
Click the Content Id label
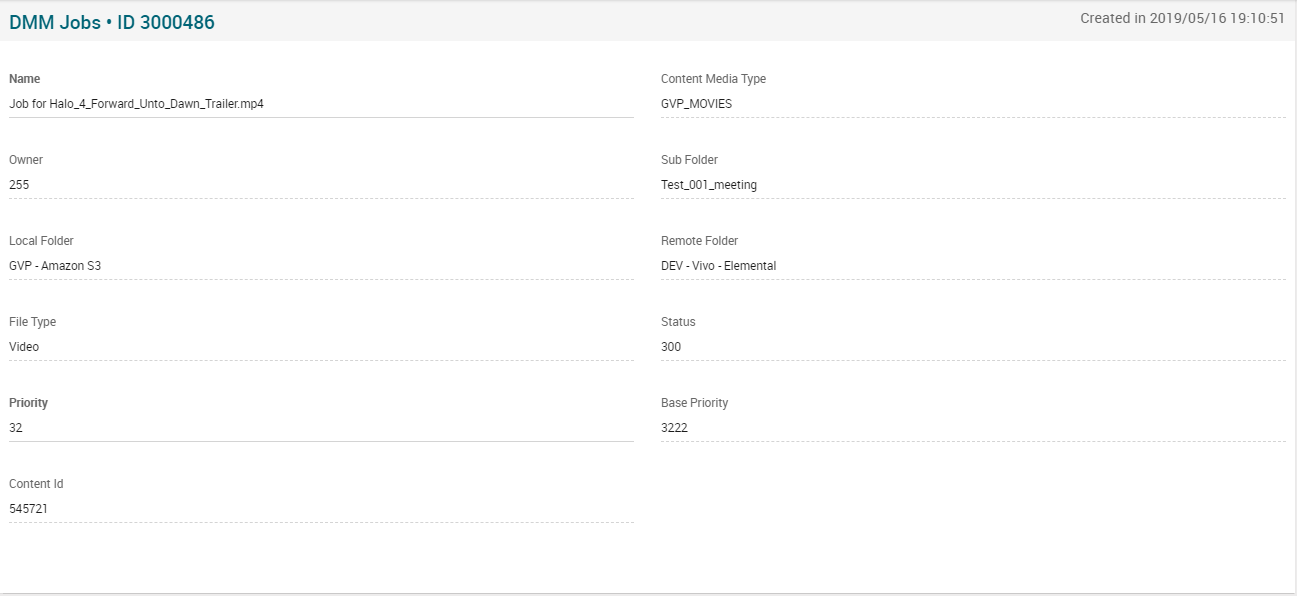[36, 484]
